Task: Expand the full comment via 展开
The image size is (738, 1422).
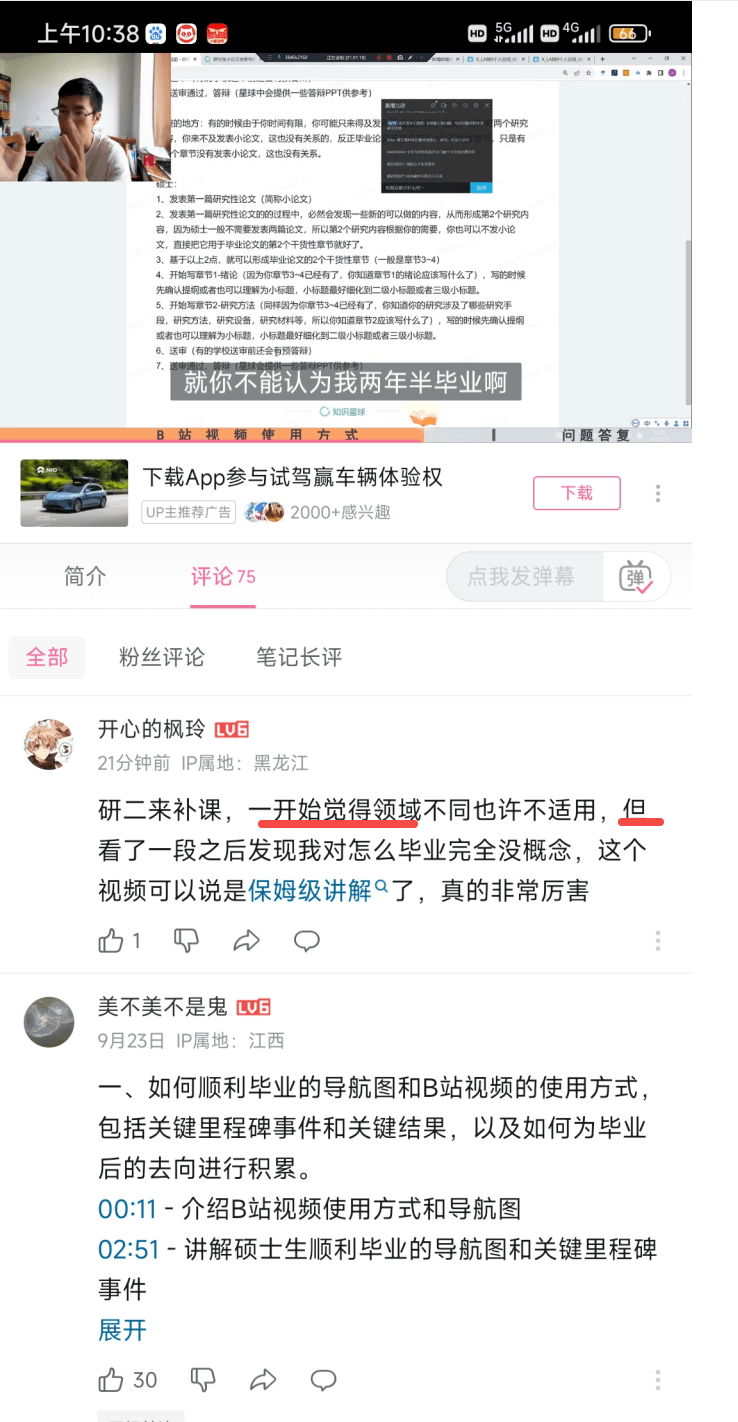Action: (122, 1330)
